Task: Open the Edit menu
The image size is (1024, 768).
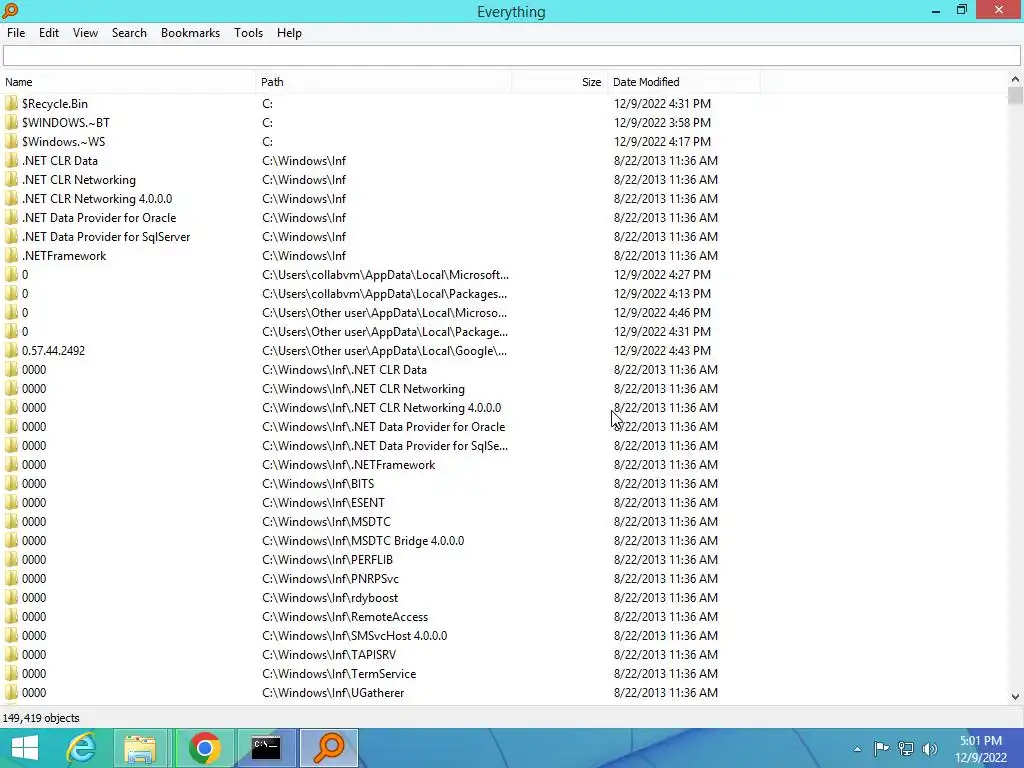Action: 48,33
